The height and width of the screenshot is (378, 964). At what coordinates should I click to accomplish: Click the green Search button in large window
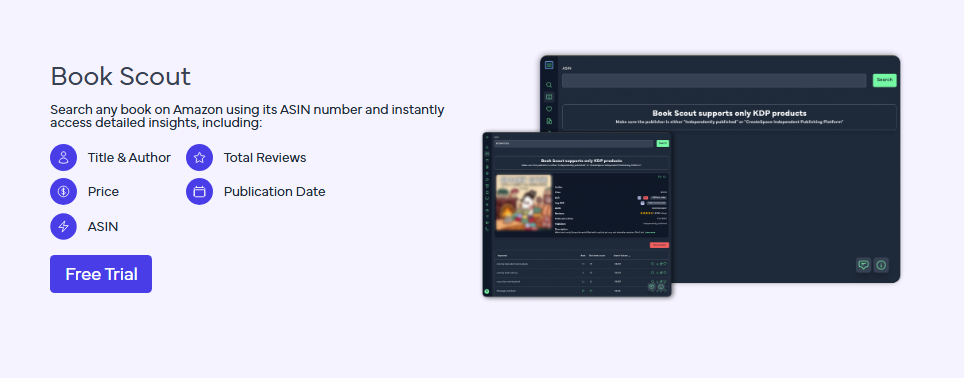[885, 80]
